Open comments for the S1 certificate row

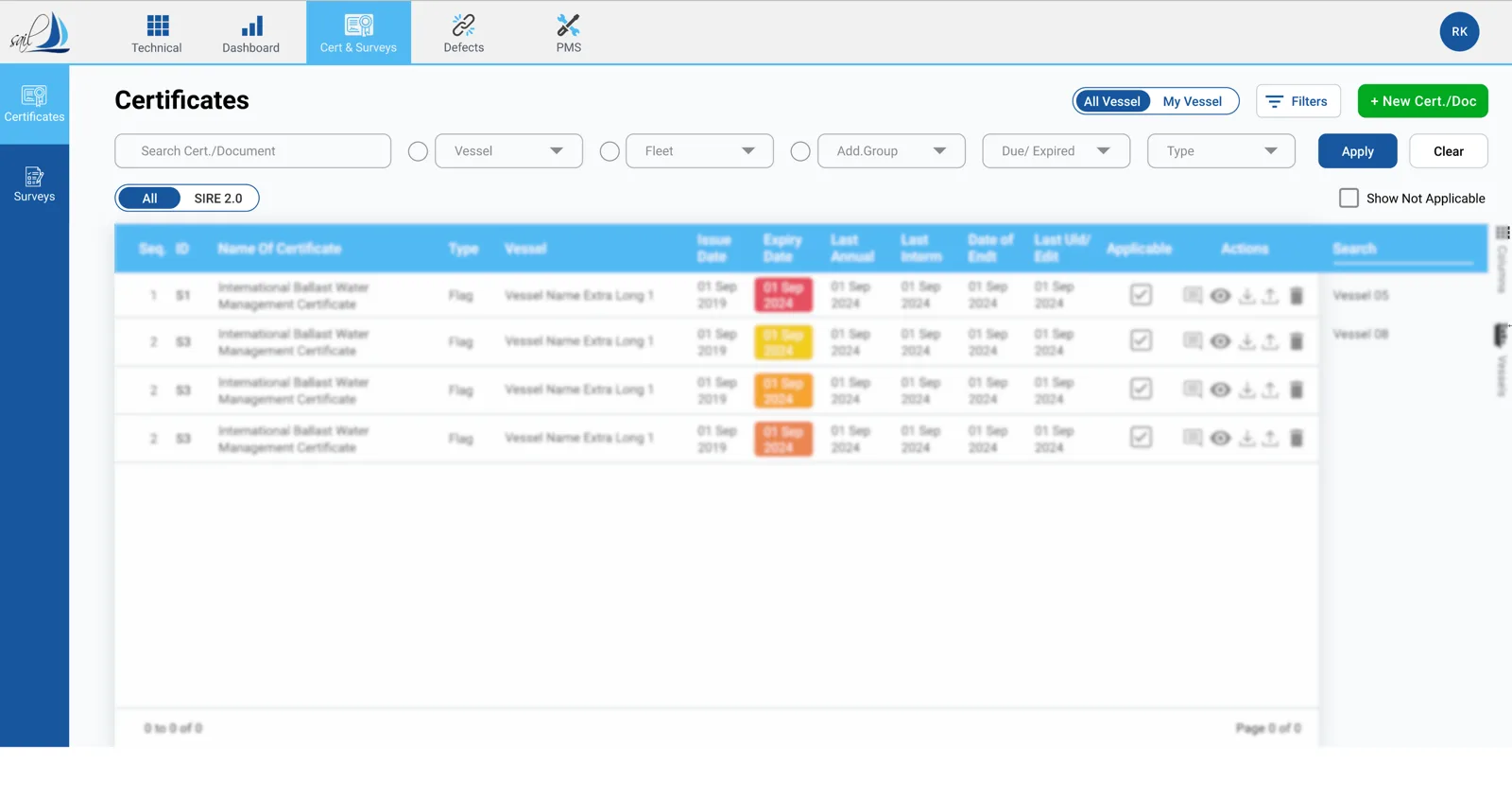pyautogui.click(x=1193, y=296)
